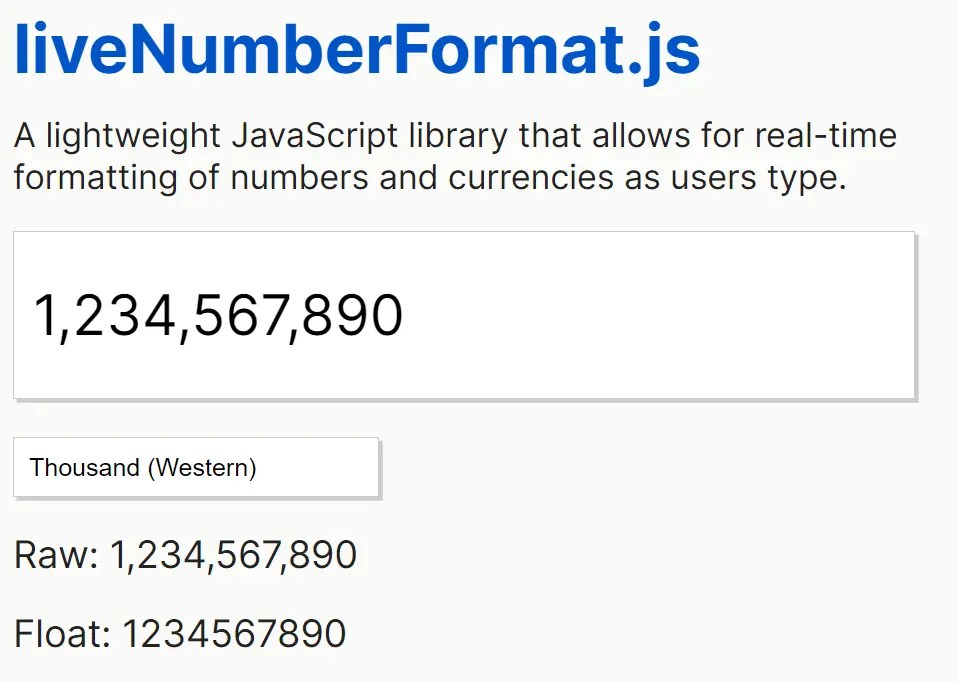Focus the large number entry box

pos(464,314)
